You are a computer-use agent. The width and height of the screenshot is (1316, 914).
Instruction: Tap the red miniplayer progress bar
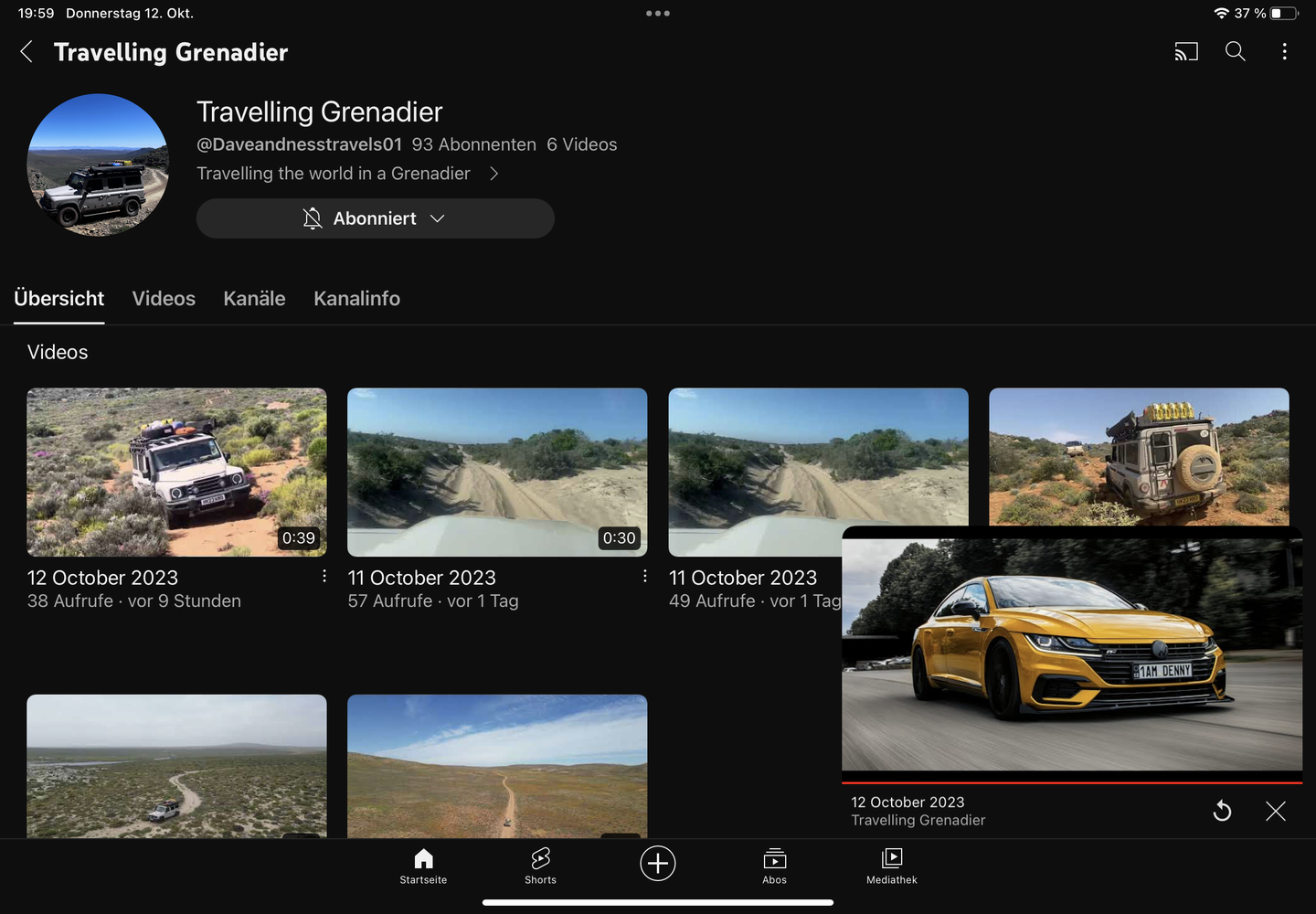click(1072, 782)
